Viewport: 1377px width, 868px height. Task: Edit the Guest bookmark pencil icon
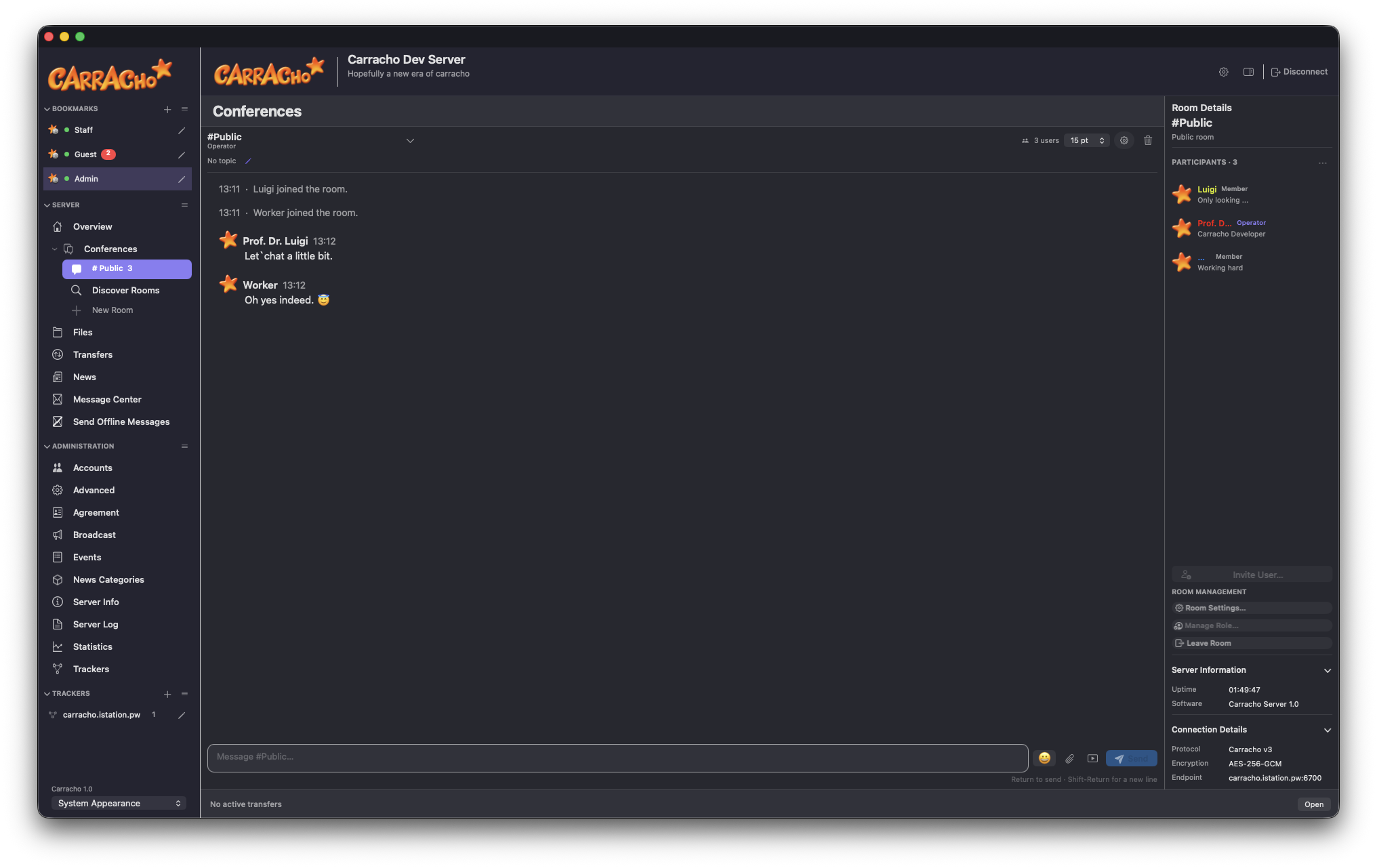click(x=182, y=154)
